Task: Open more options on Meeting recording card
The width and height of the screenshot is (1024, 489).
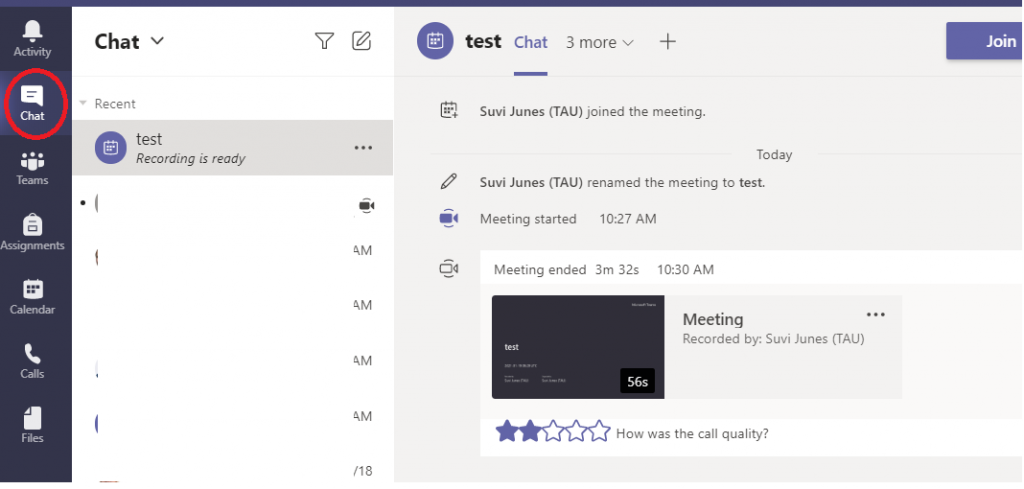Action: [876, 315]
